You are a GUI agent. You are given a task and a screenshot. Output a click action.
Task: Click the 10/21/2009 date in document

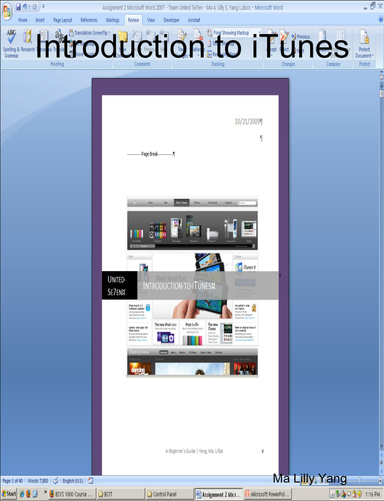(248, 121)
